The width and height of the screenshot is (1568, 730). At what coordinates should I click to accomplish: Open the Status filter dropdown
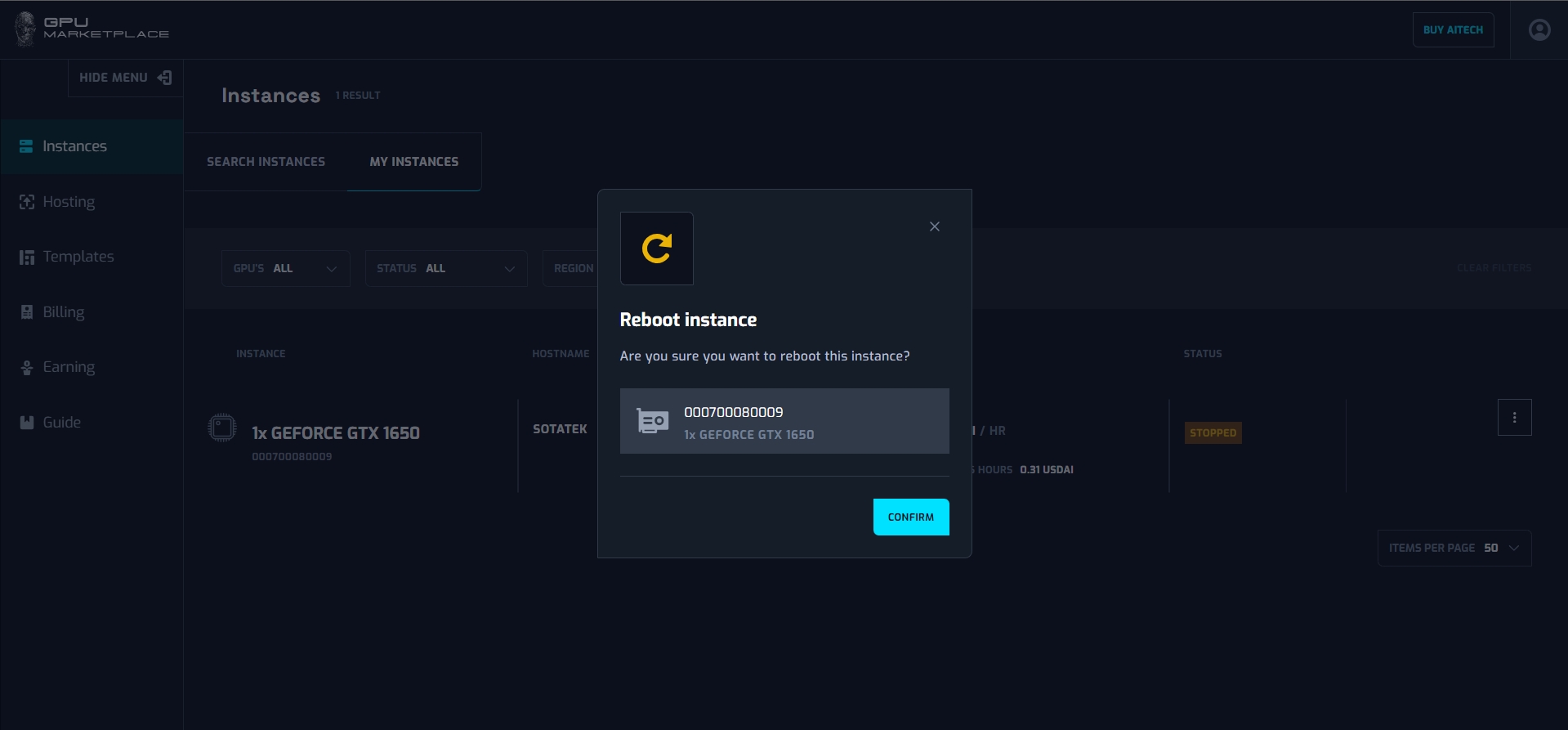[x=445, y=268]
